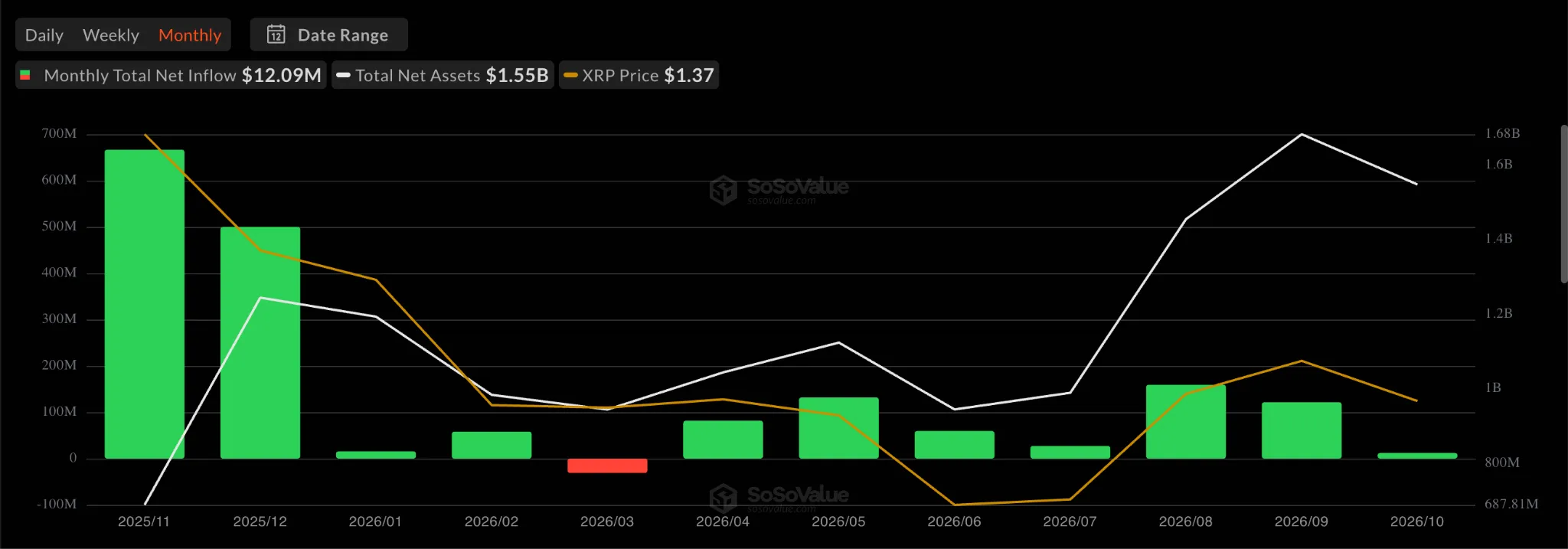Select the red 2026/03 outflow bar
The image size is (1568, 549).
tap(607, 466)
